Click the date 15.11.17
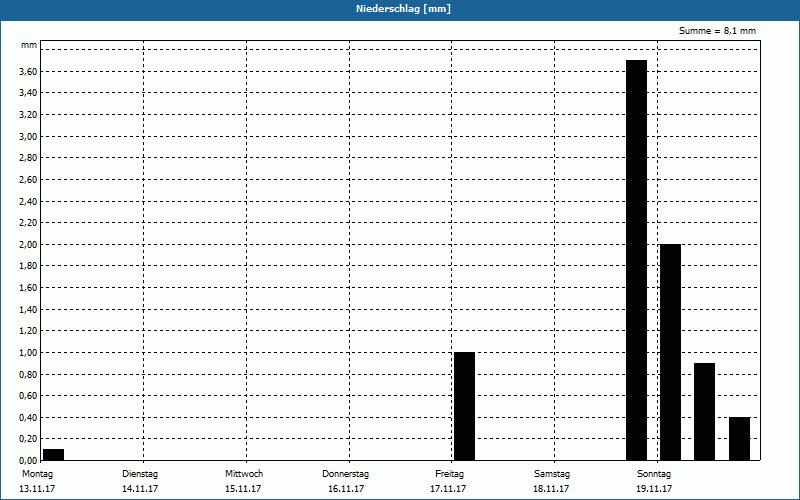 click(x=243, y=489)
